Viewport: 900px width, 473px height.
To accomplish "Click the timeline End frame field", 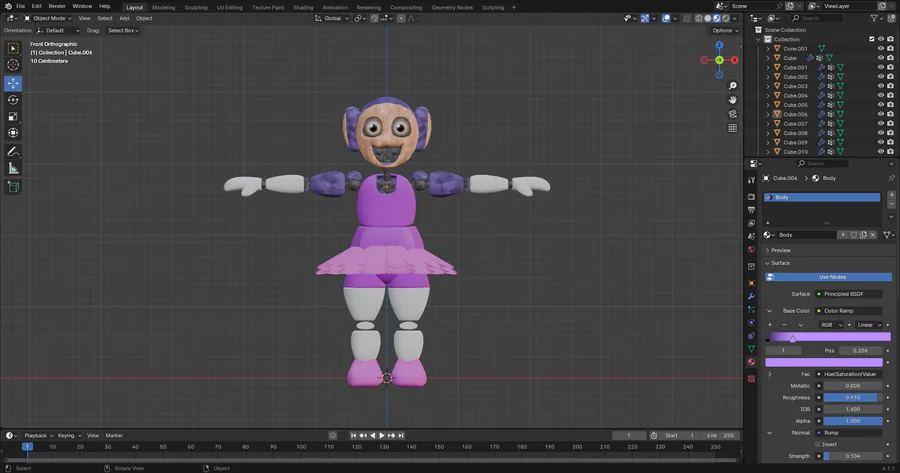I will (x=721, y=436).
